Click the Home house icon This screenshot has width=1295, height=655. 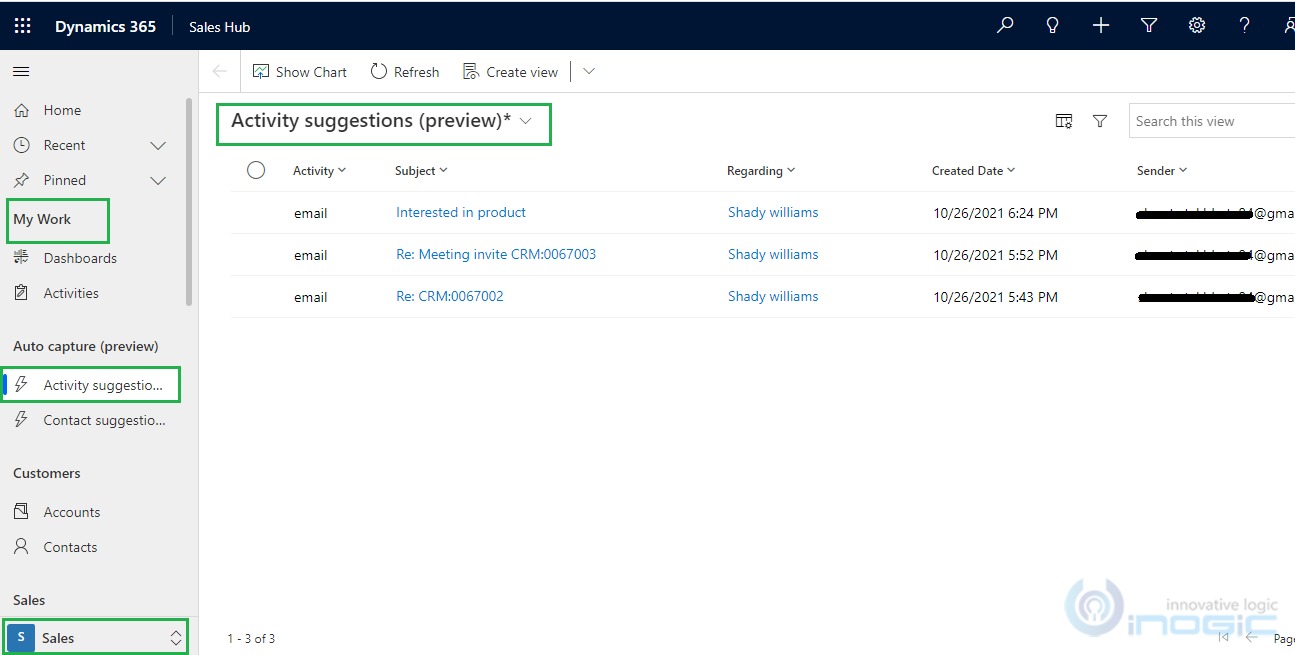(21, 110)
